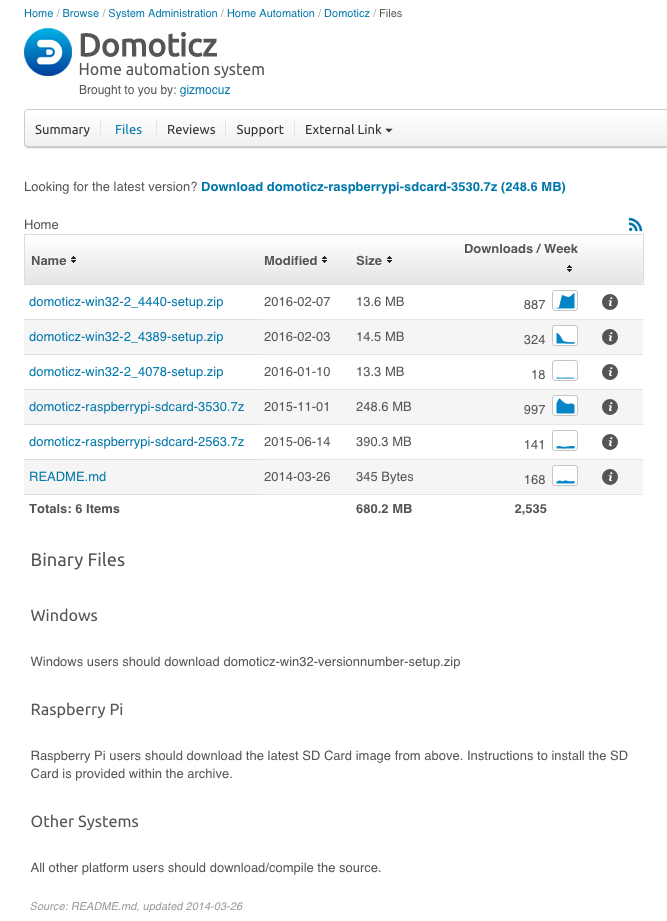Download latest domoticz-raspberrypi-sdcard-3530.7z (248.6 MB) link
667x921 pixels.
point(383,187)
